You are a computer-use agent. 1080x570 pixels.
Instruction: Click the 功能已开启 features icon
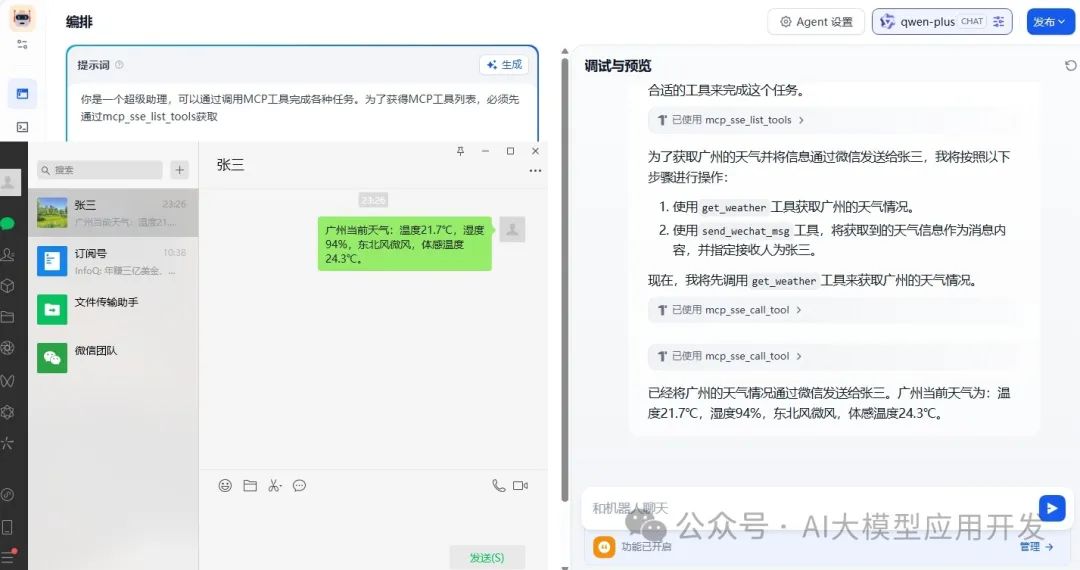[x=604, y=547]
